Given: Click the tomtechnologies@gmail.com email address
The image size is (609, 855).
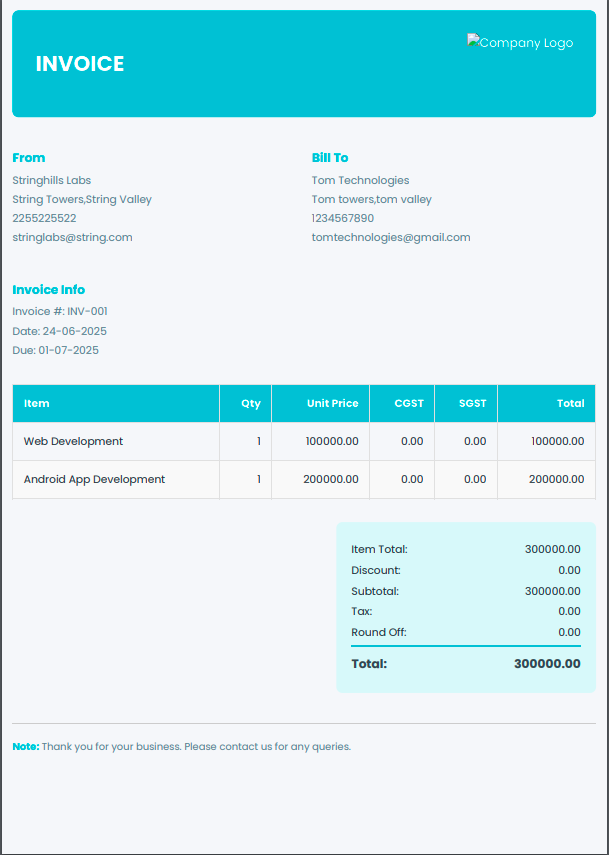Looking at the screenshot, I should tap(390, 237).
